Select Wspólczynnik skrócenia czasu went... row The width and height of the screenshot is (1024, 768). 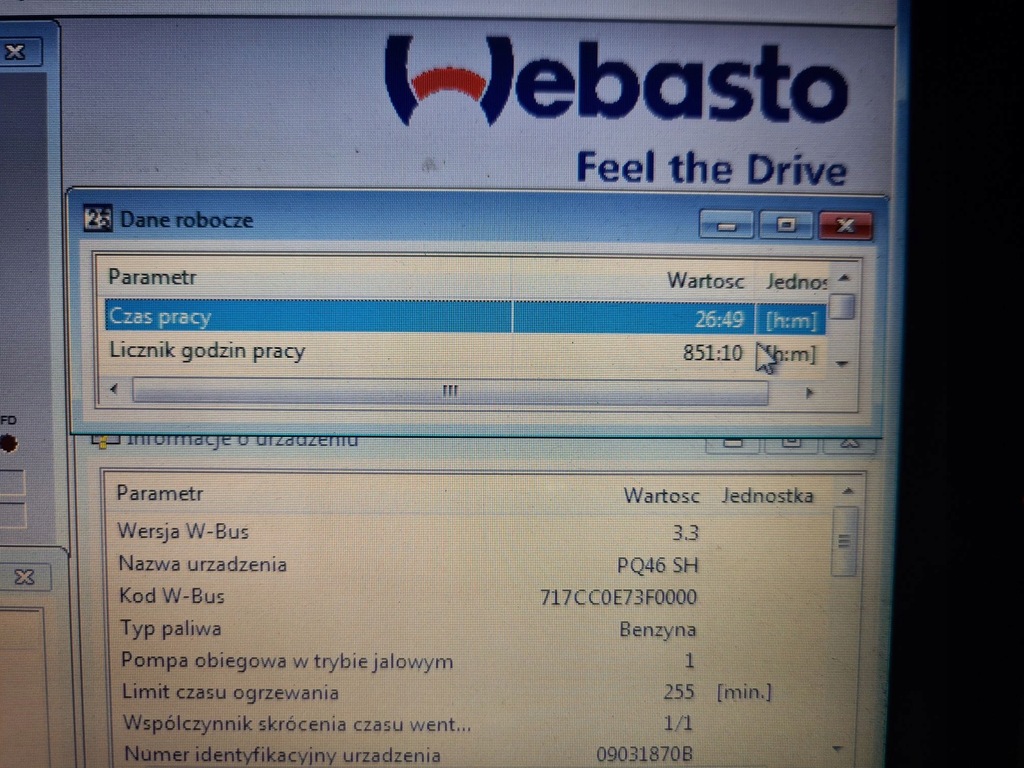pos(470,724)
